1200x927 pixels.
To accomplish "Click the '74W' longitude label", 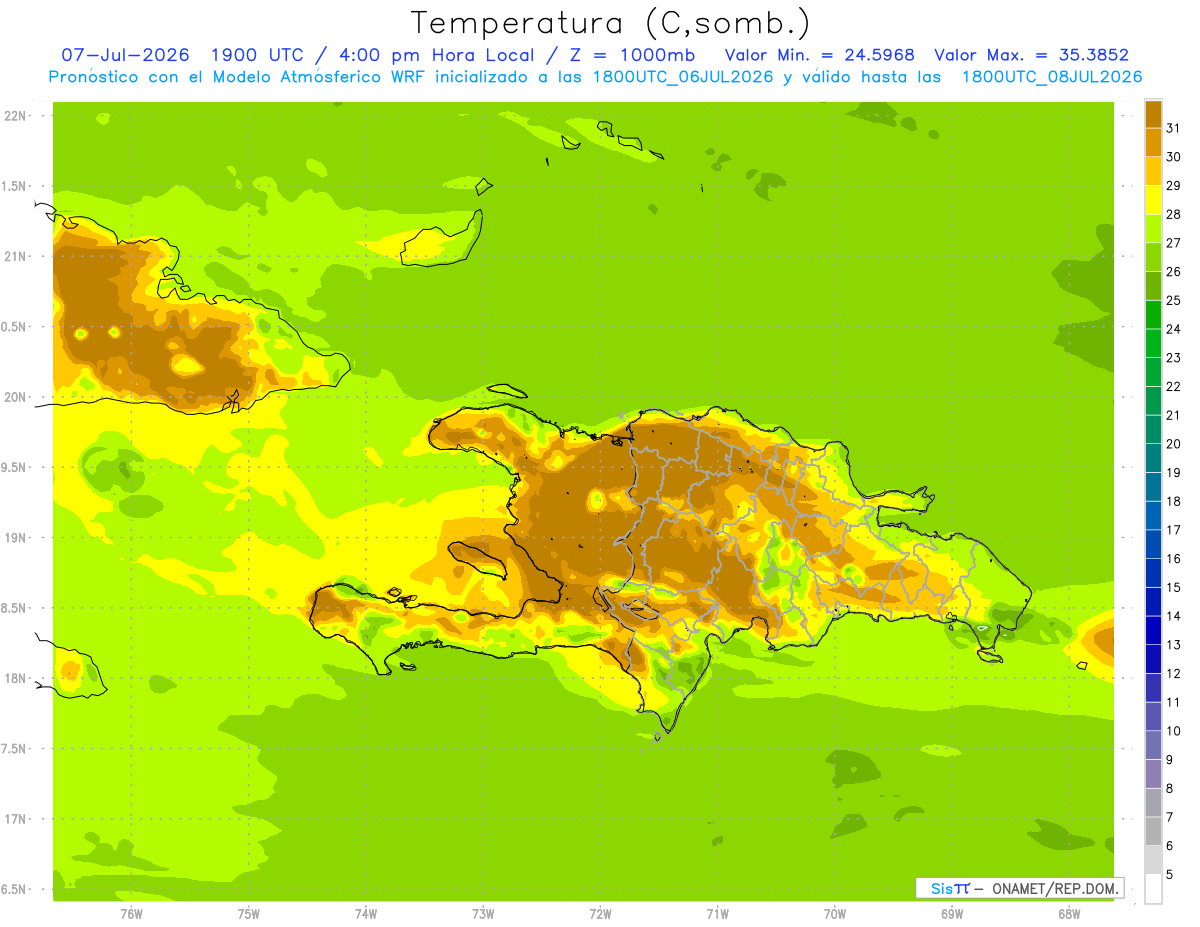I will [x=366, y=914].
